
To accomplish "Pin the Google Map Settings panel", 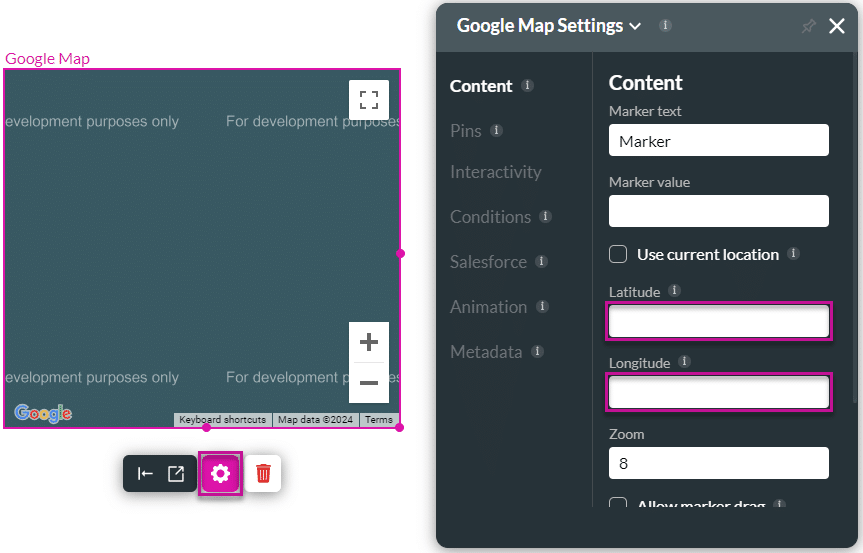I will click(x=808, y=27).
